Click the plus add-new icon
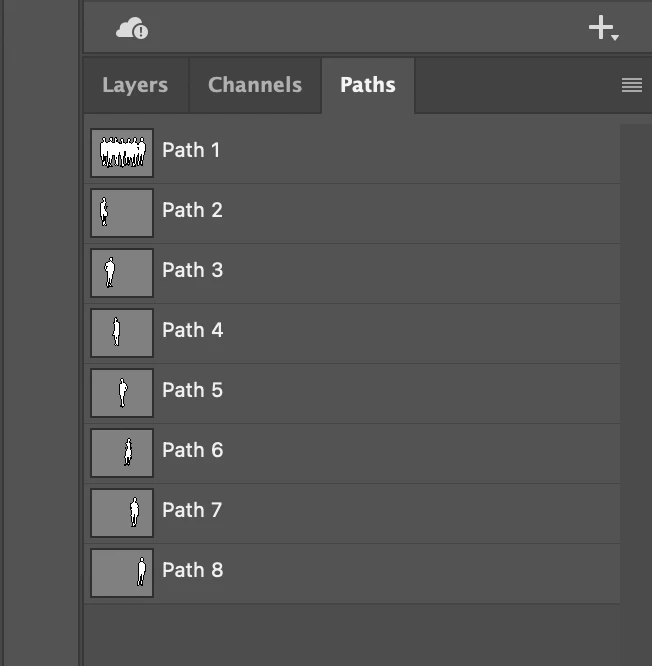Viewport: 652px width, 666px height. click(x=600, y=28)
